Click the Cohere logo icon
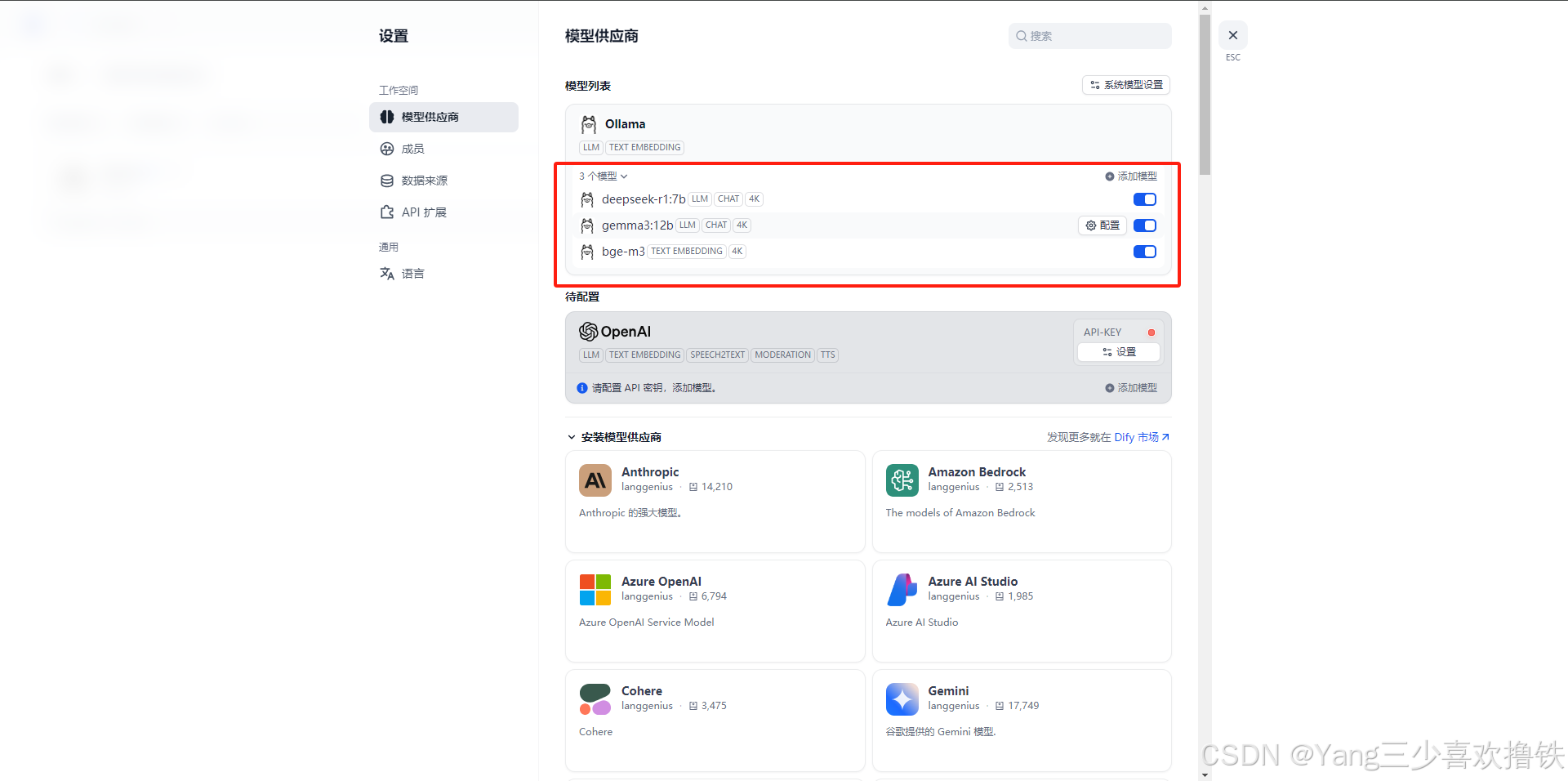The width and height of the screenshot is (1568, 781). pos(595,699)
